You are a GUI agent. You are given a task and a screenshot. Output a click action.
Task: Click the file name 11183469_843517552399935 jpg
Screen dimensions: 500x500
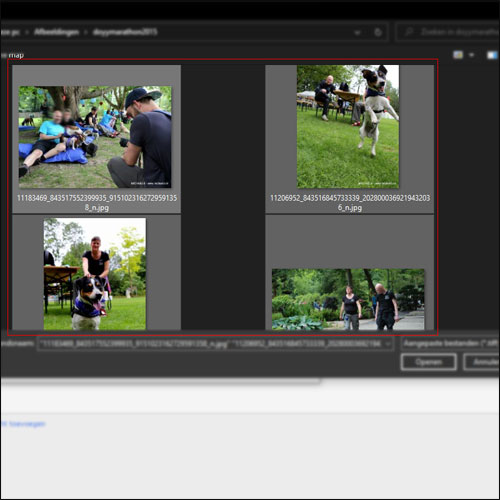tap(97, 203)
